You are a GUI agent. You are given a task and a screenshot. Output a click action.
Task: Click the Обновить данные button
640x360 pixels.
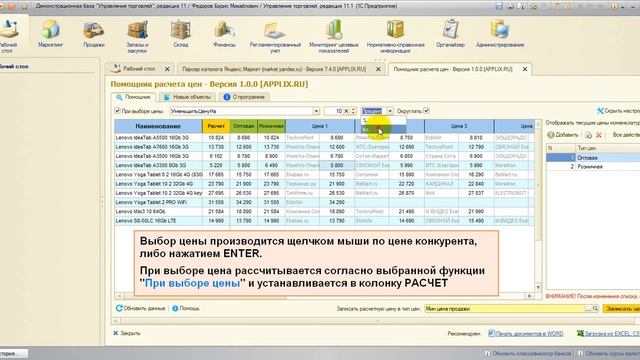point(140,308)
